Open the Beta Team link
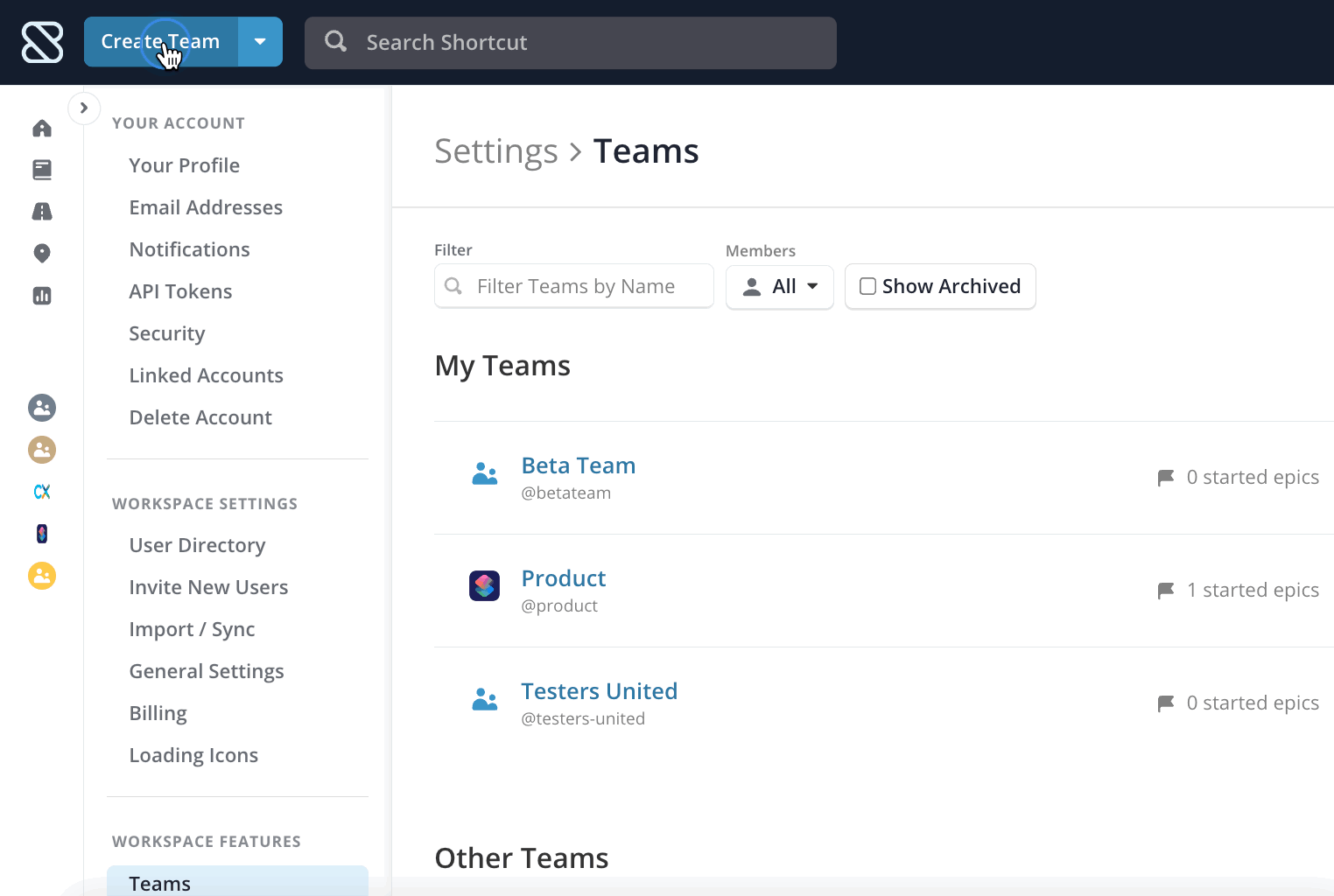The width and height of the screenshot is (1334, 896). (x=579, y=465)
